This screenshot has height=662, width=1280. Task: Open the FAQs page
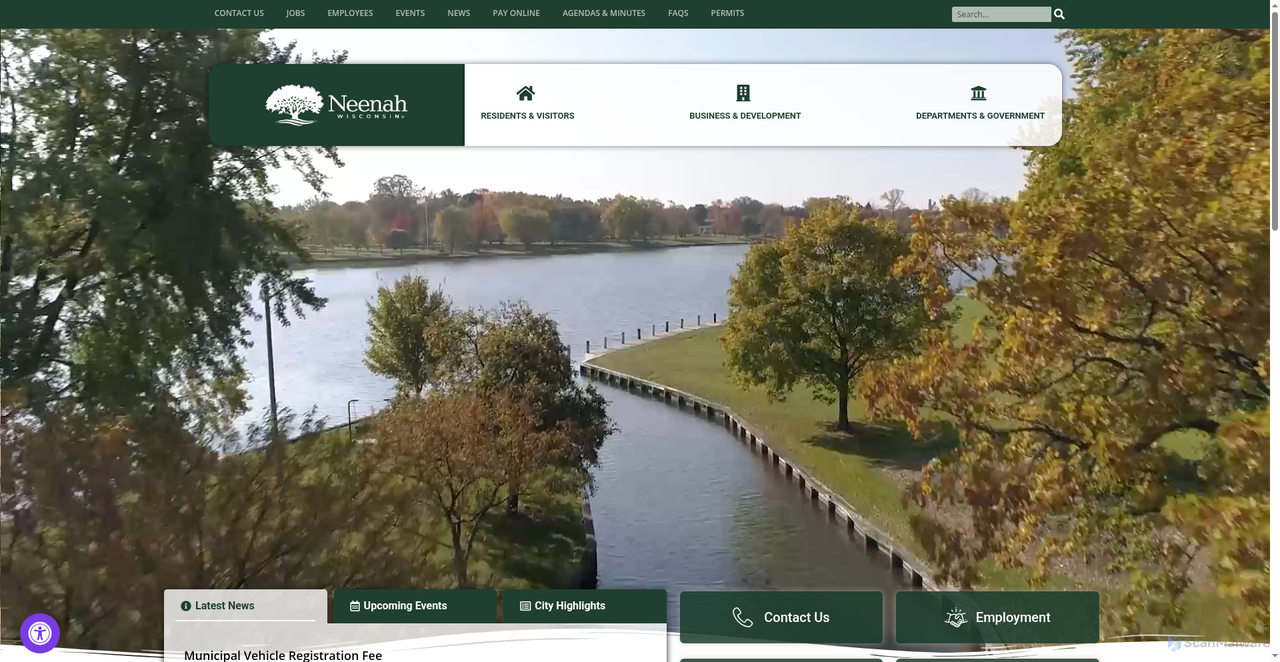pos(678,13)
